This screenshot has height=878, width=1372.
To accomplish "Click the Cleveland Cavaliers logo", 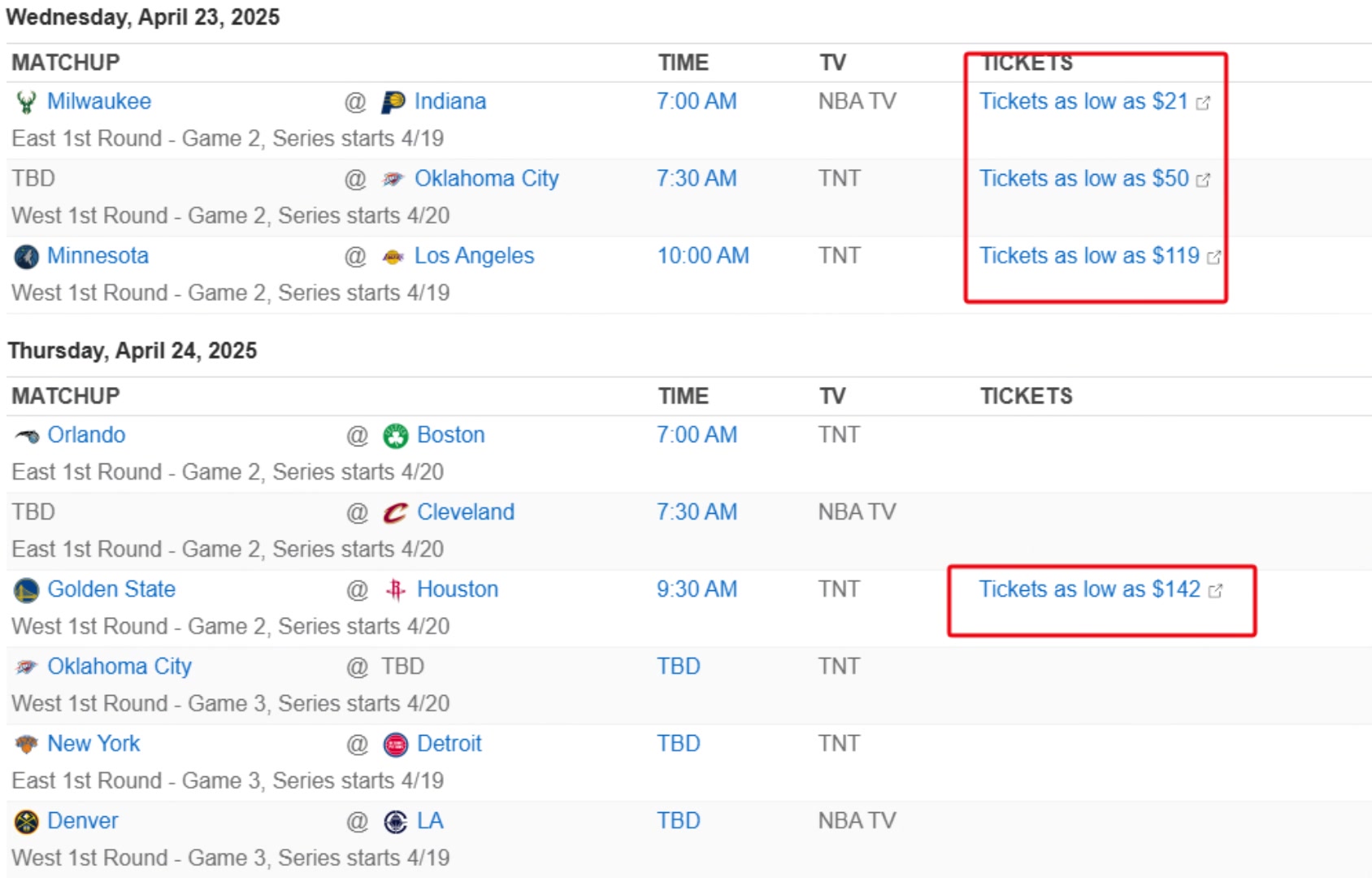I will [395, 513].
